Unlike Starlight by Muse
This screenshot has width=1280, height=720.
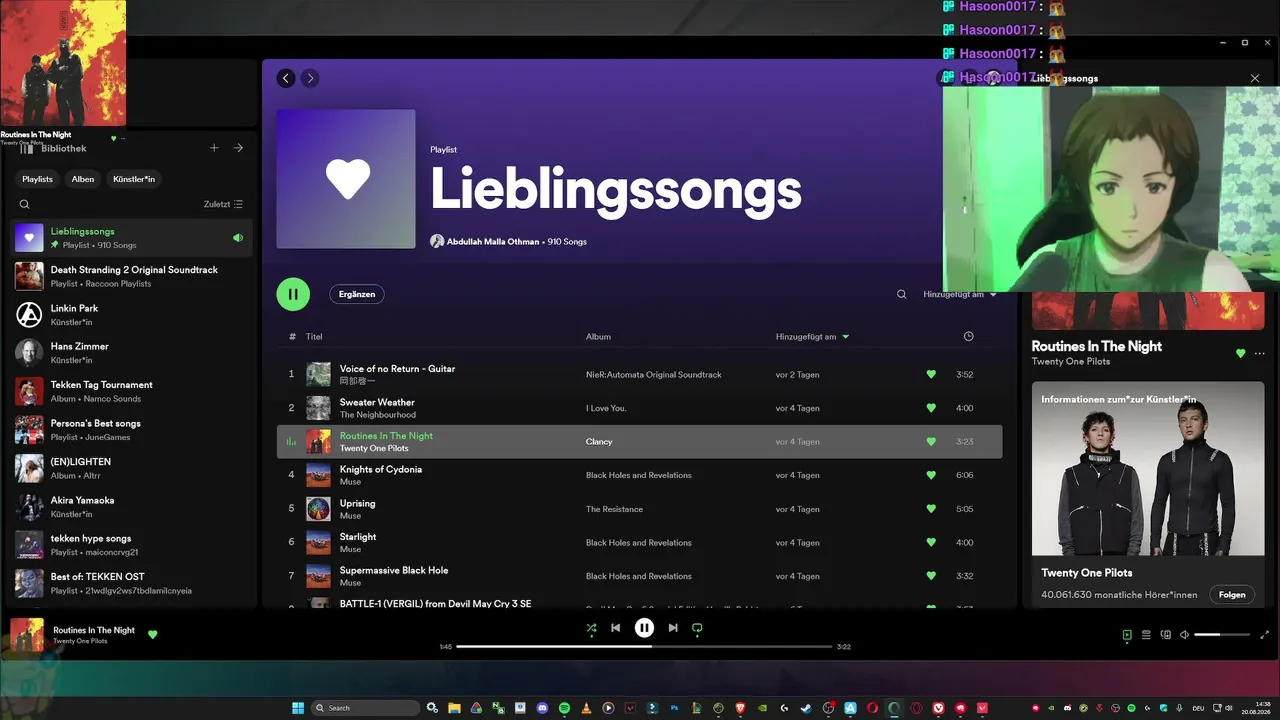point(931,543)
